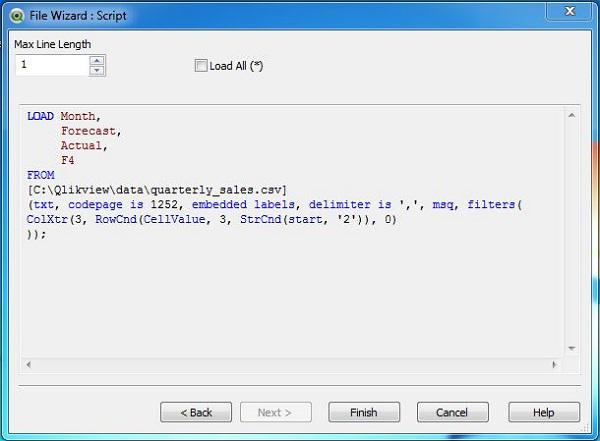Click the quarterly_sales.csv file path line

[157, 190]
